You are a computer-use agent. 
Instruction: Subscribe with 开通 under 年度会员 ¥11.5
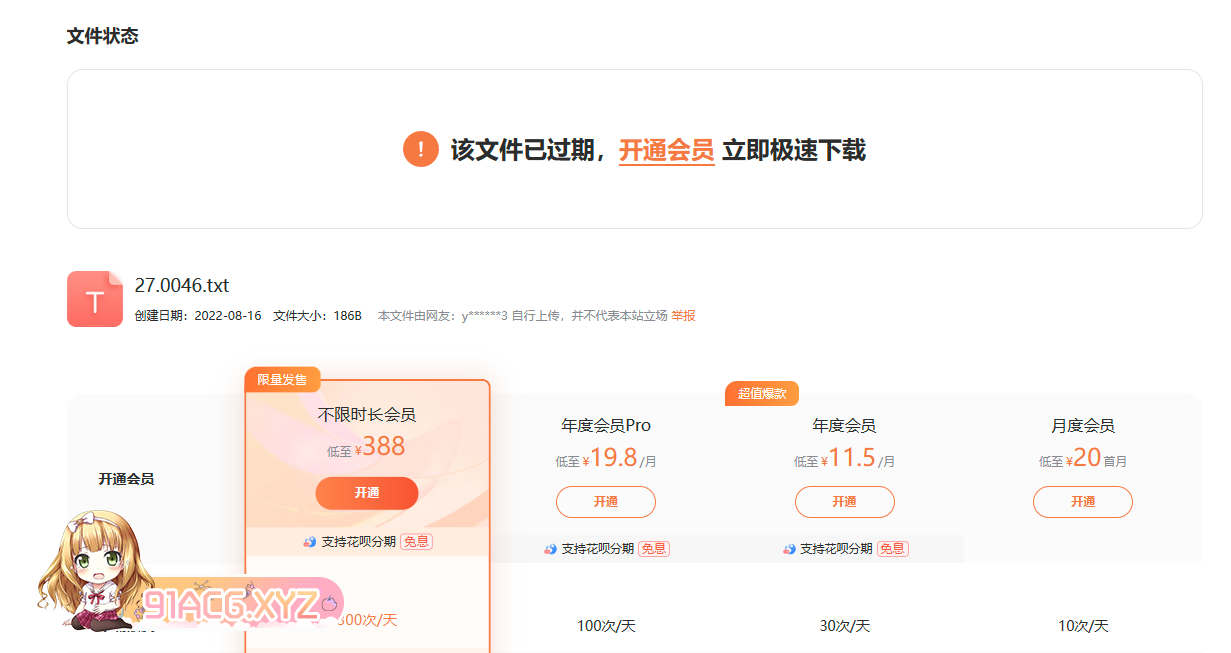(x=844, y=502)
